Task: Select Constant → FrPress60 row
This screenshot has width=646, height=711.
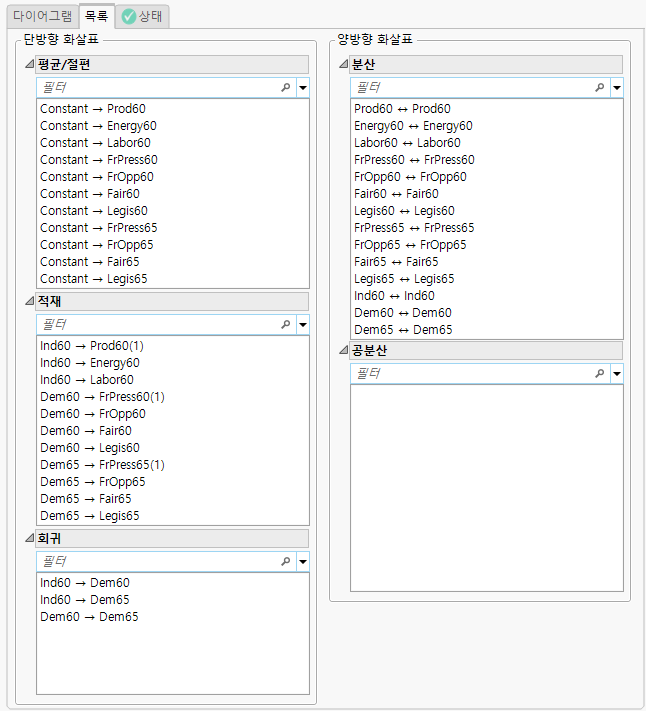Action: [x=173, y=160]
